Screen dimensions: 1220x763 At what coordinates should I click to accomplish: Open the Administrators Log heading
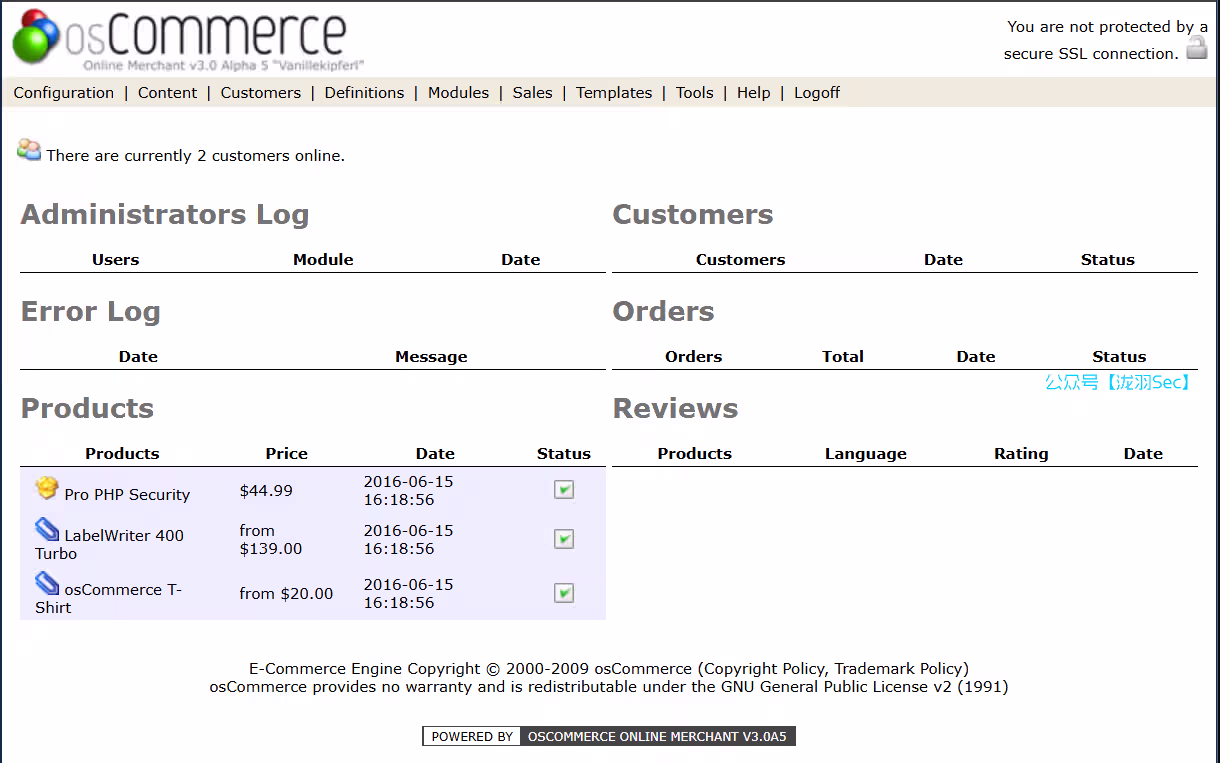click(x=165, y=215)
